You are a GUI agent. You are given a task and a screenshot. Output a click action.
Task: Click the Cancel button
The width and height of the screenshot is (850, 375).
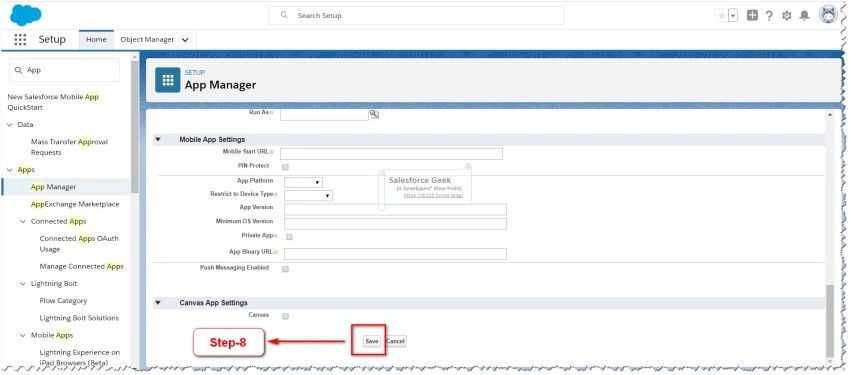(x=395, y=341)
